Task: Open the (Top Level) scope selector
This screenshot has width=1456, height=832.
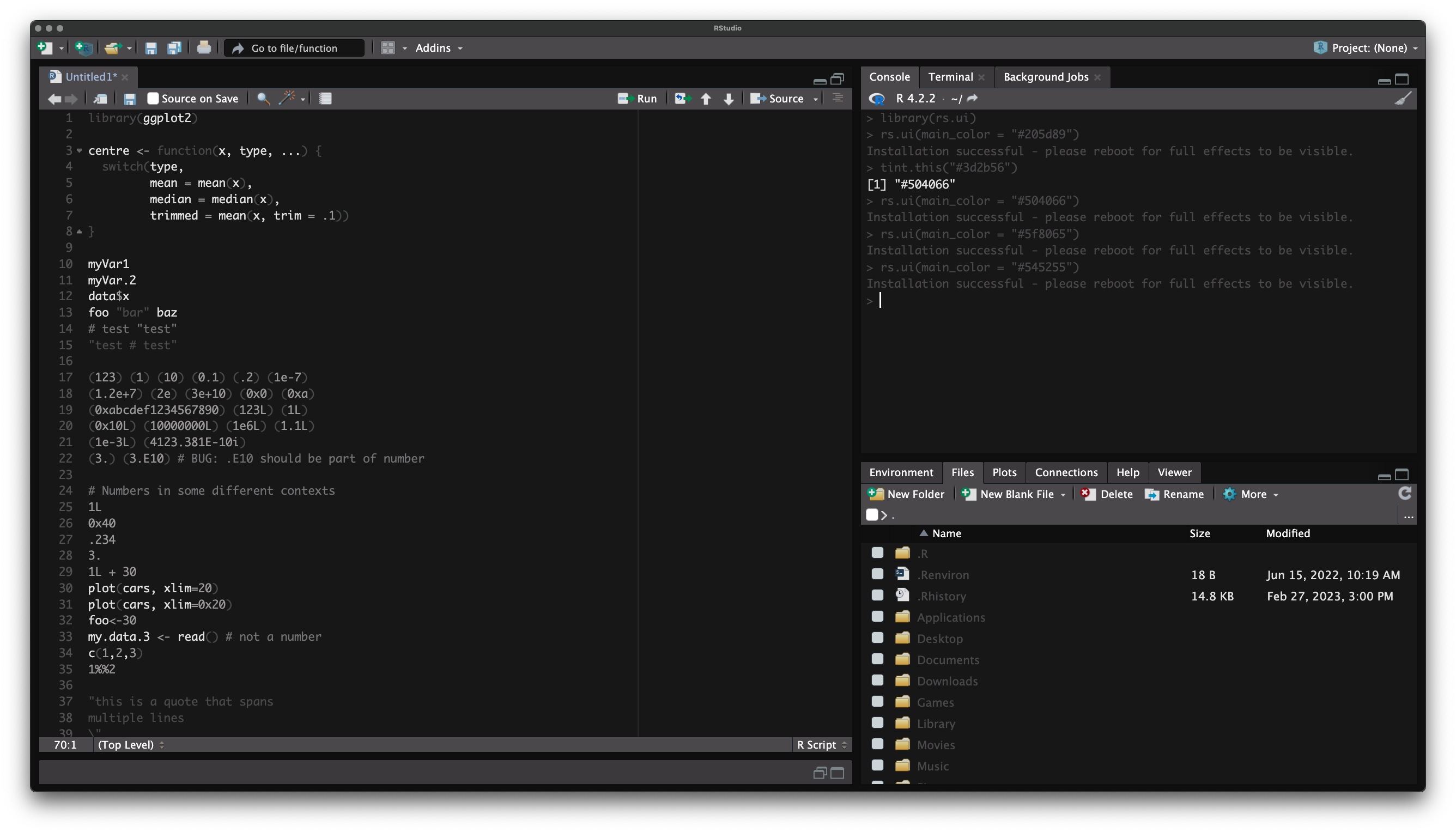Action: 131,745
